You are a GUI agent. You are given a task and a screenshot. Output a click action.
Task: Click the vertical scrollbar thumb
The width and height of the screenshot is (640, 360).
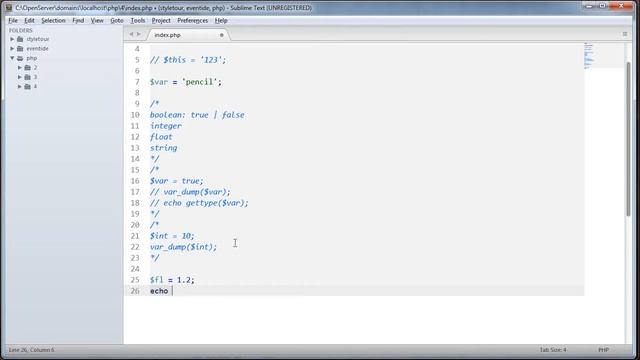[x=628, y=139]
